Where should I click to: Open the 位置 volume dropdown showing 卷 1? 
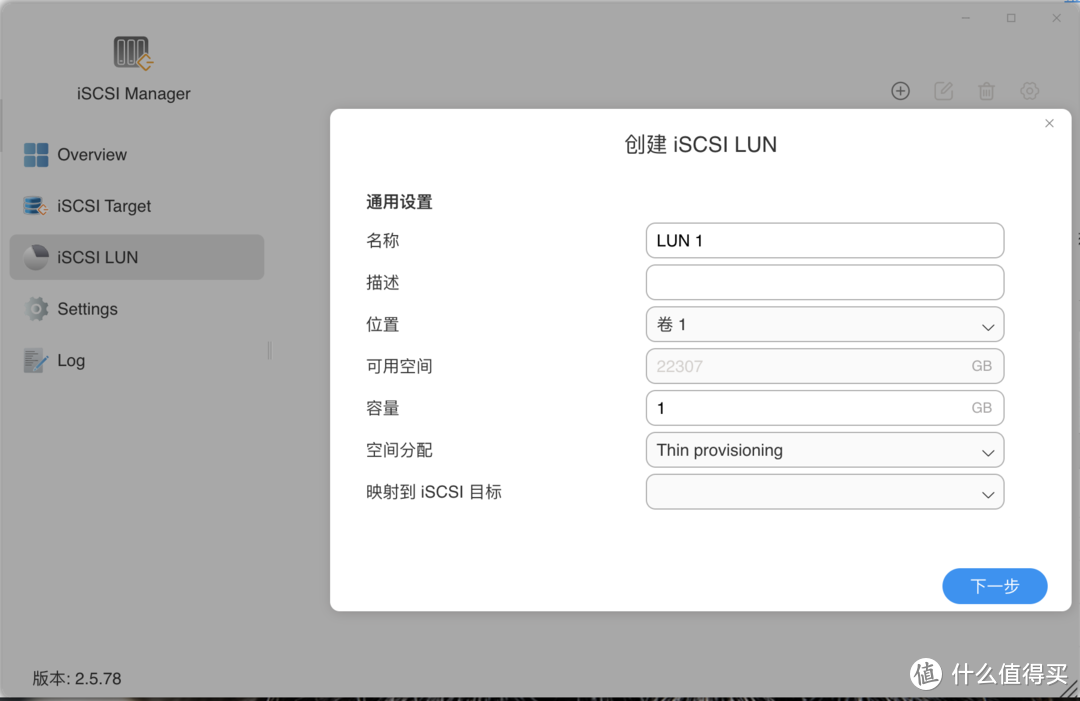824,324
